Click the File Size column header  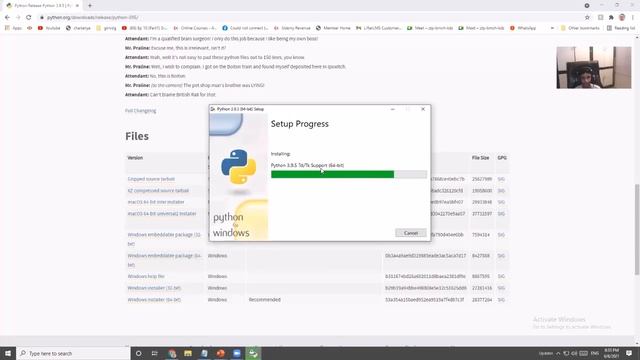coord(480,158)
